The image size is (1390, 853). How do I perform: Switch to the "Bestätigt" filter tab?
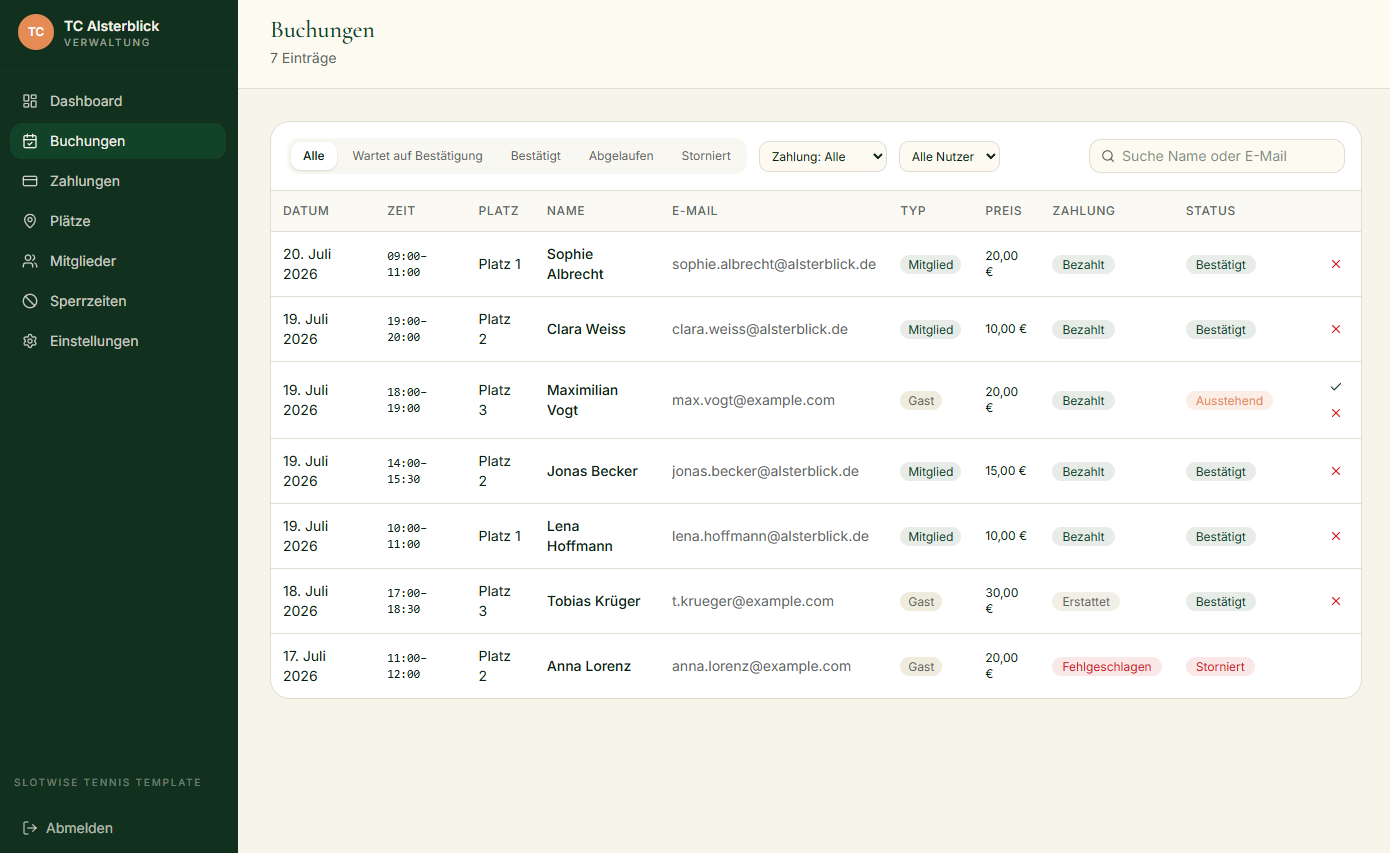click(535, 156)
